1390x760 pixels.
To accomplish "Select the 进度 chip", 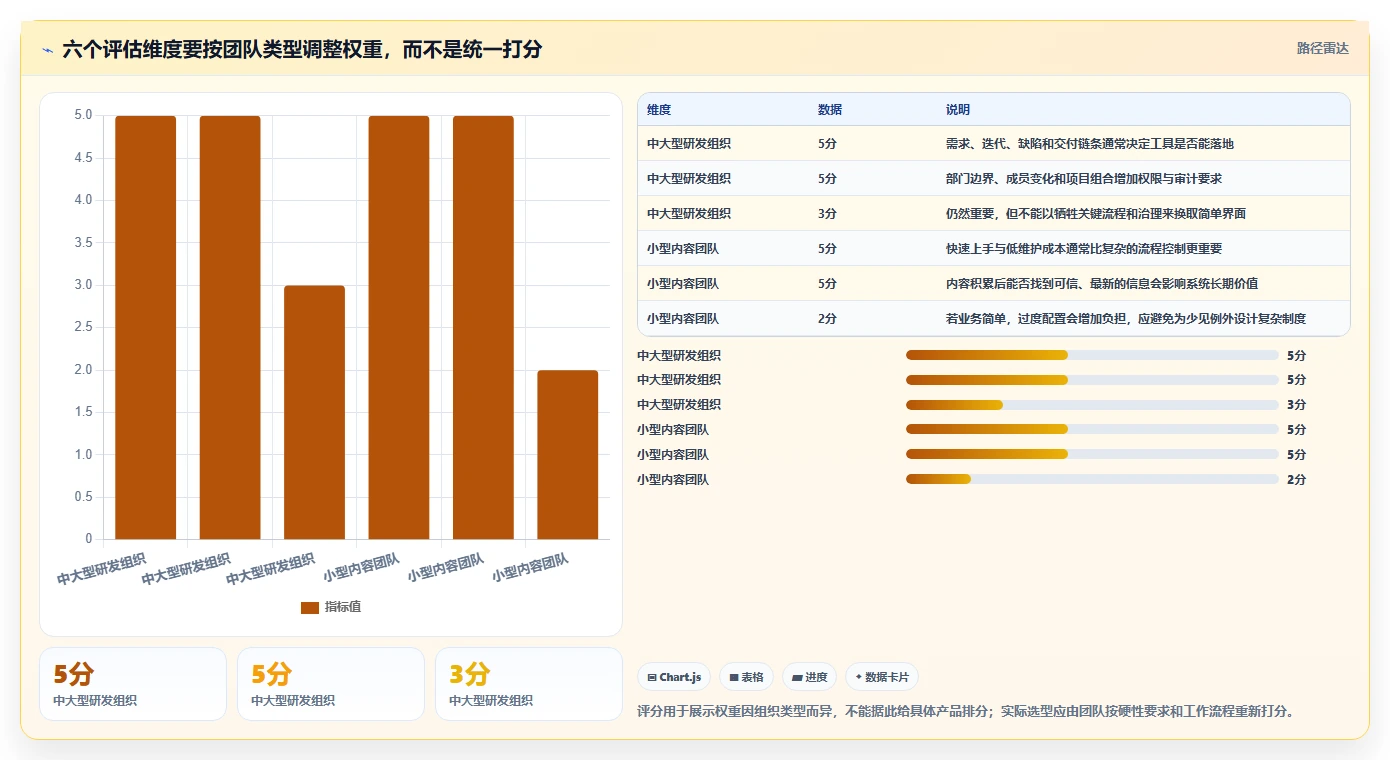I will click(x=809, y=677).
